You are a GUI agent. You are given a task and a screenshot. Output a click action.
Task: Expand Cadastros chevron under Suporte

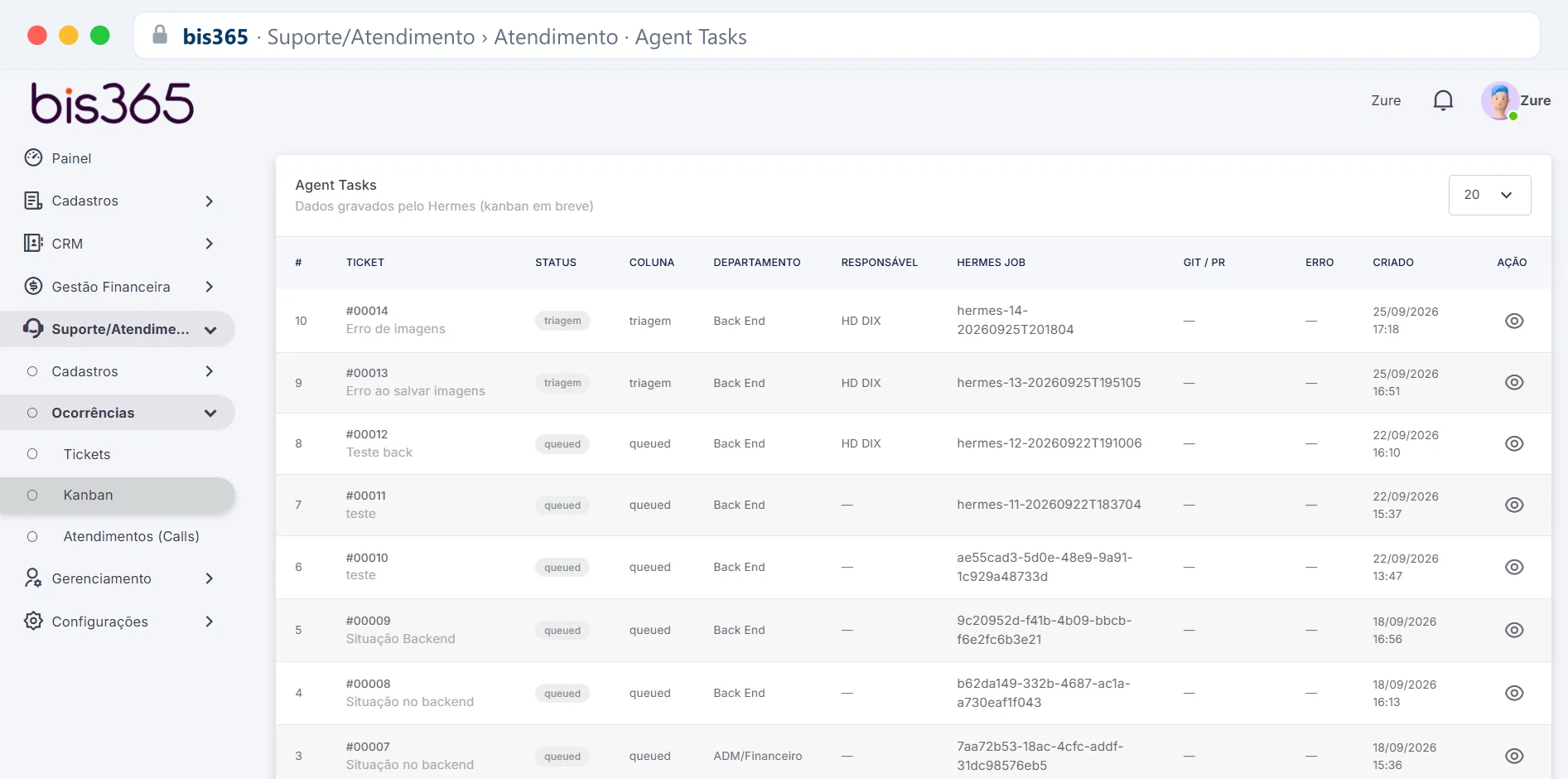210,371
